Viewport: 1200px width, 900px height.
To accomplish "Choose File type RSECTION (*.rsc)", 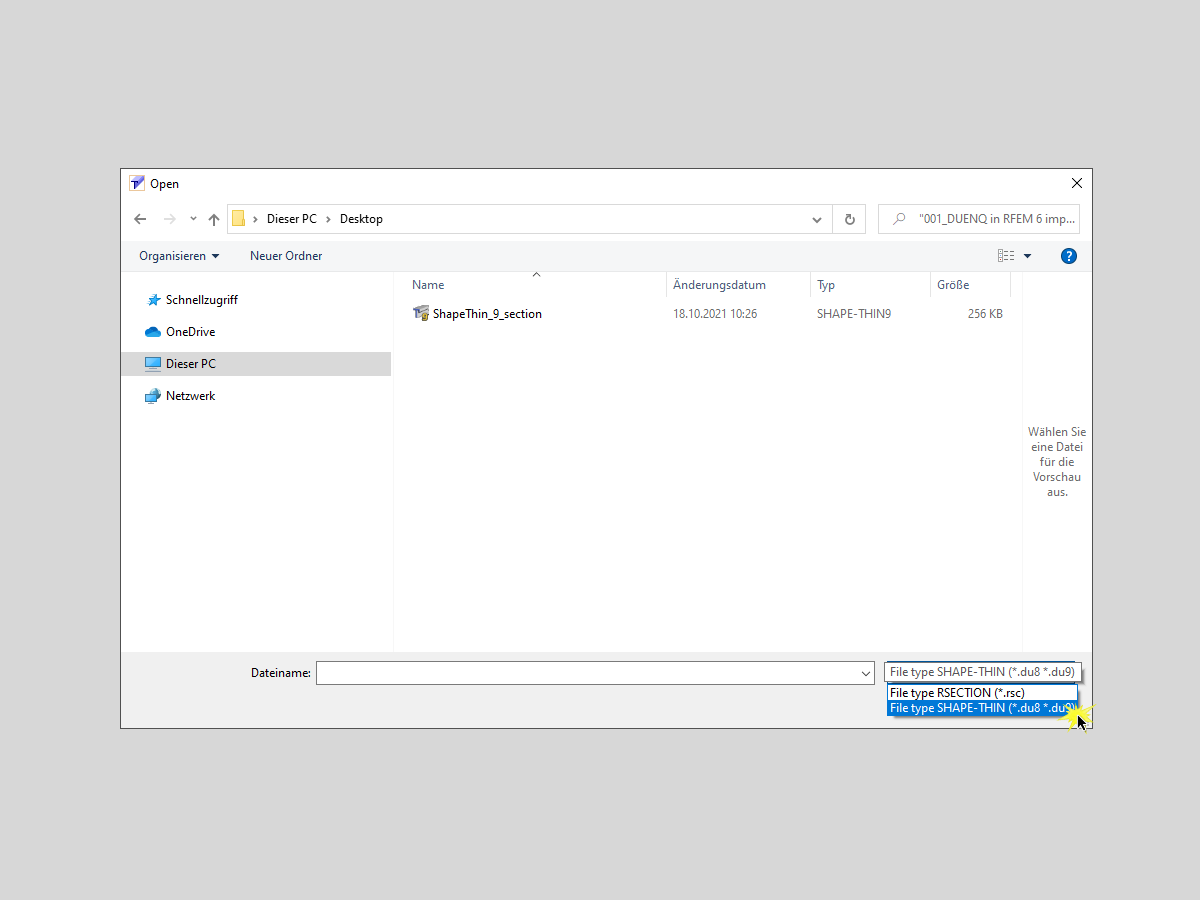I will click(958, 692).
